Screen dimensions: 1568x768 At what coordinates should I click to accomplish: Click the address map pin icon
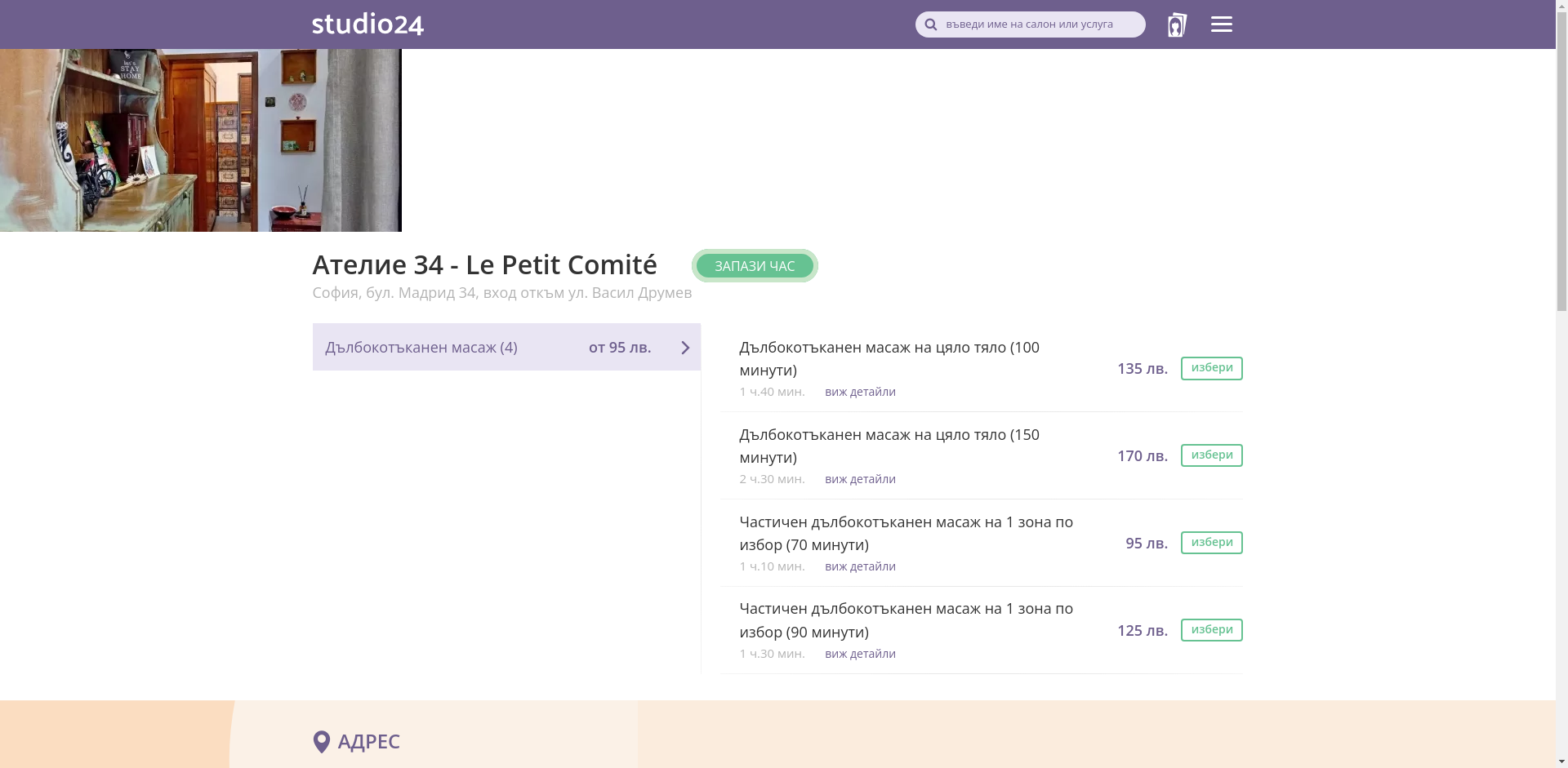321,741
